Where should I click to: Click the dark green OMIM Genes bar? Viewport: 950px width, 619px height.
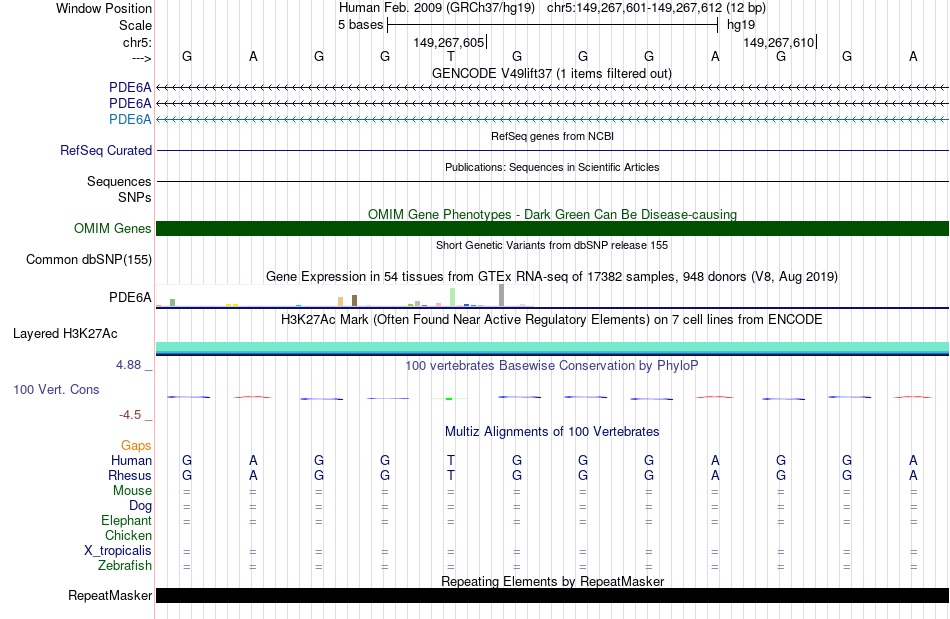click(552, 228)
